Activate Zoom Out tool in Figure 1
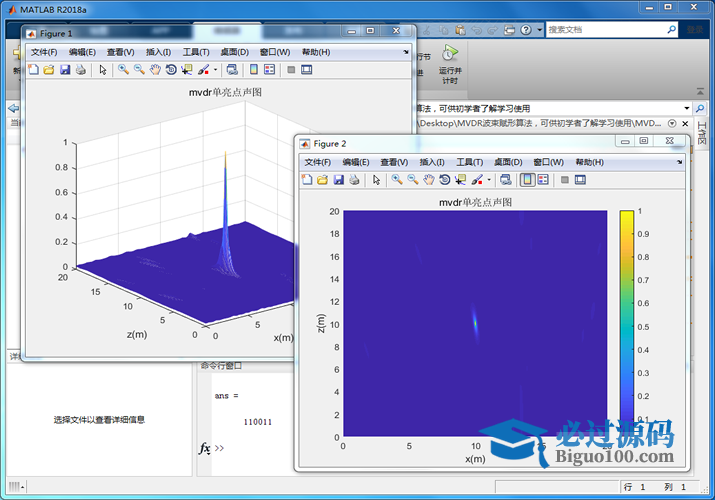 139,70
